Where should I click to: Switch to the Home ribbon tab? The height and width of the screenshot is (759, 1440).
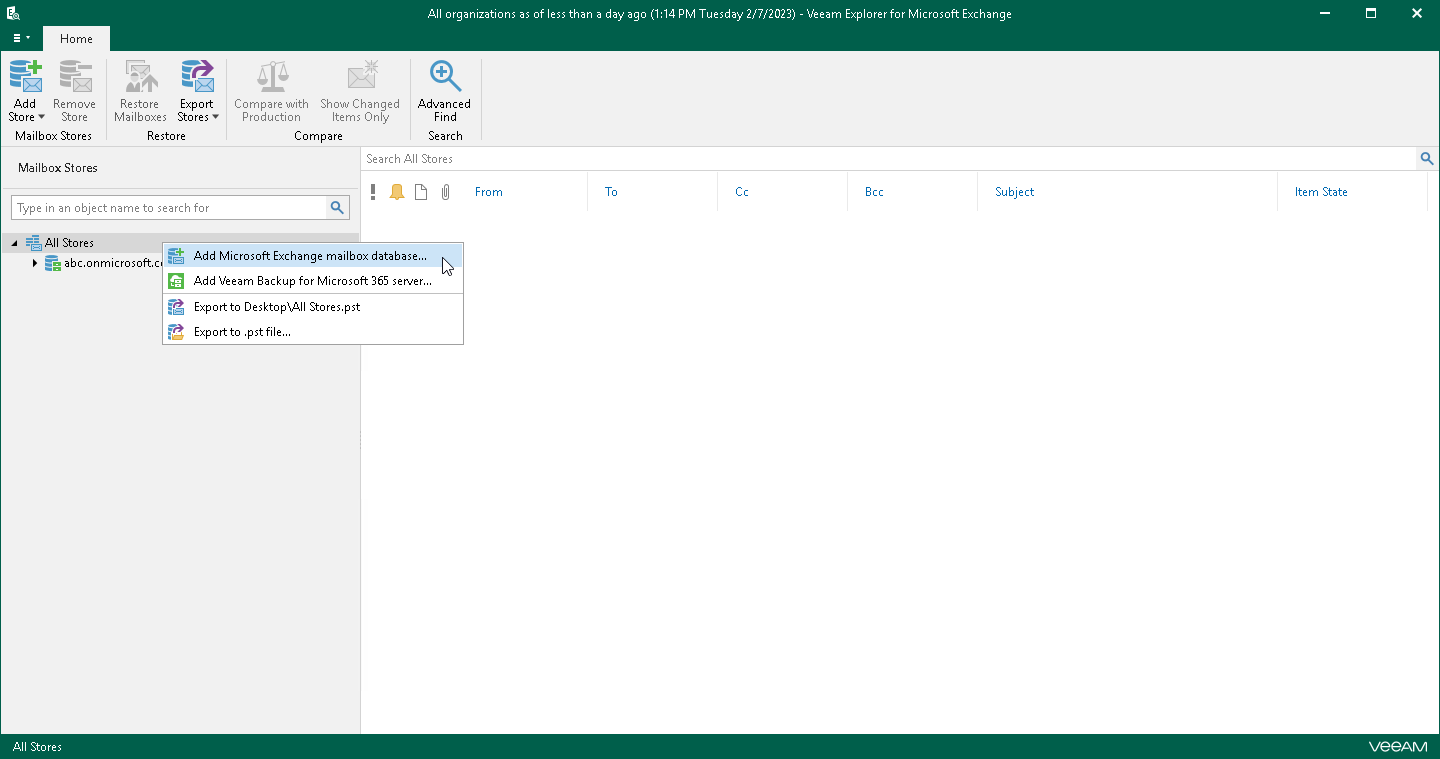[x=76, y=38]
